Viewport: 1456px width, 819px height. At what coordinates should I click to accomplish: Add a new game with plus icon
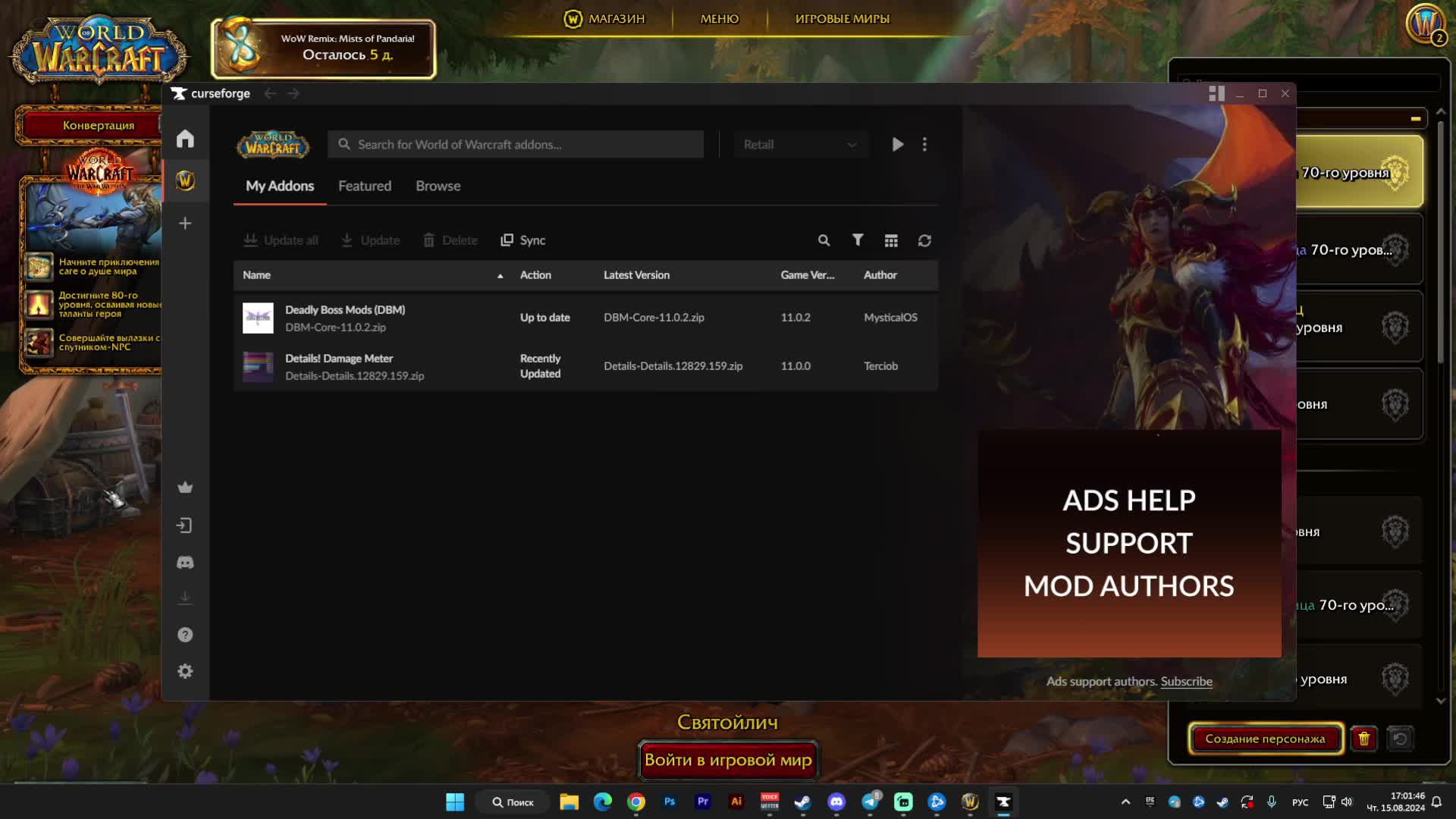185,223
